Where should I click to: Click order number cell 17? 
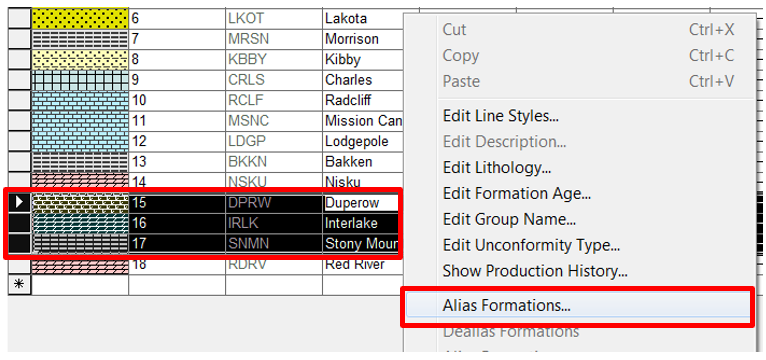(177, 243)
